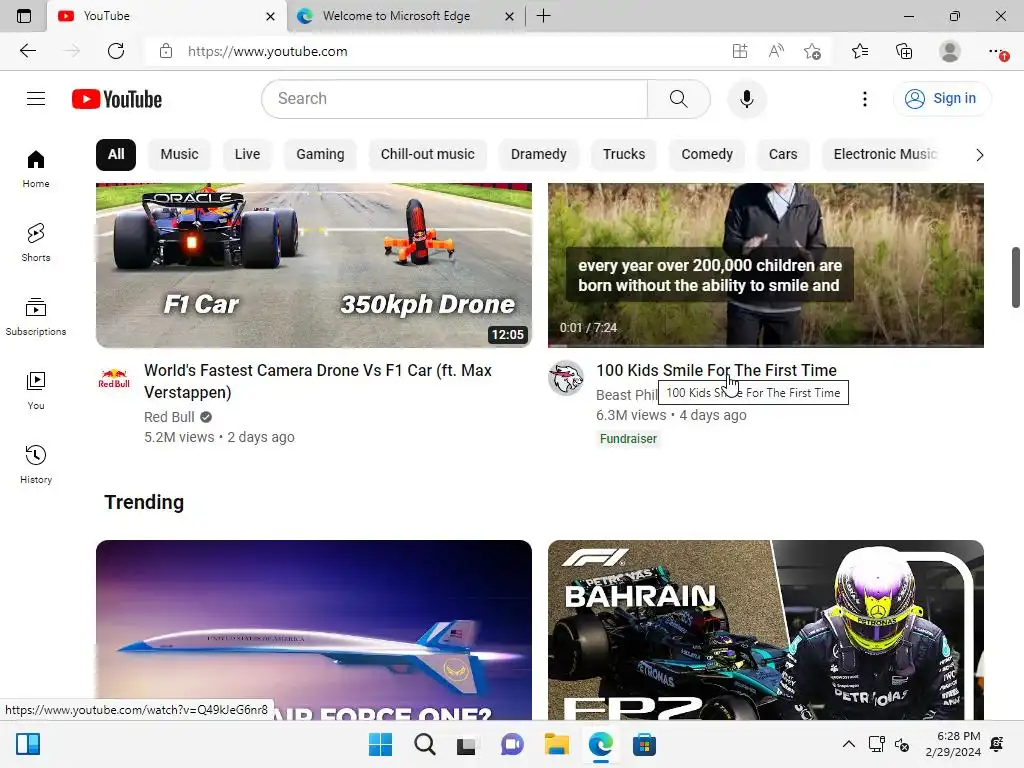Click the YouTube logo

(x=117, y=99)
